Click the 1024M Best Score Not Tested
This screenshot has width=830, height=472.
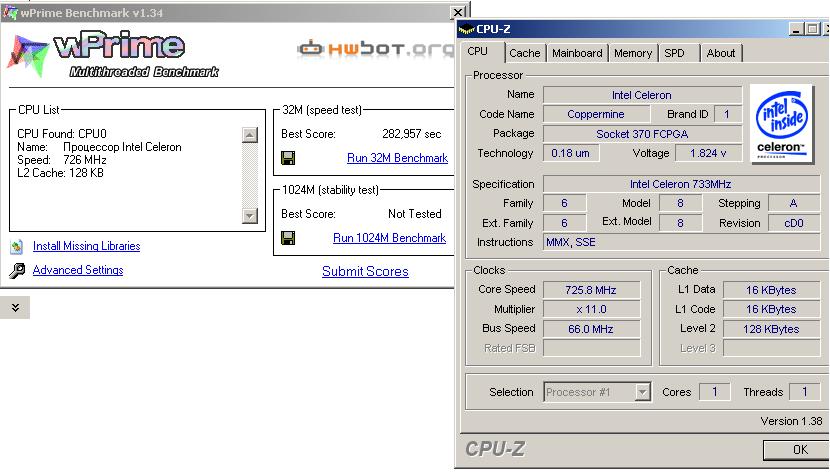(414, 214)
